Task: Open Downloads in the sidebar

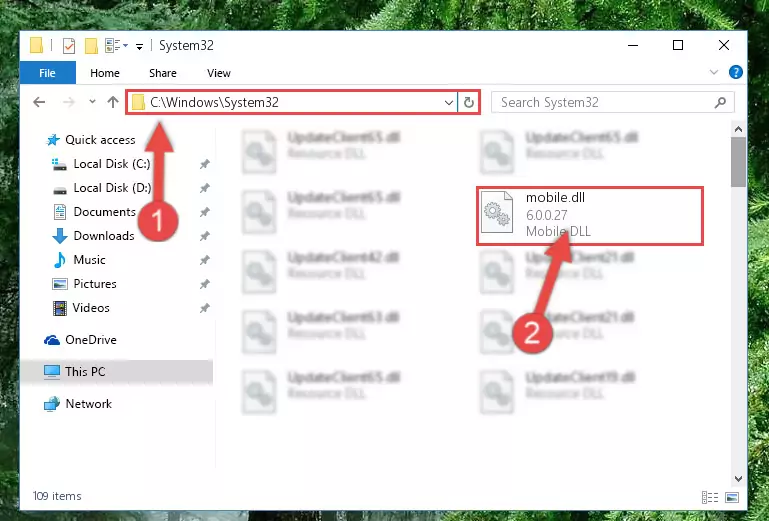Action: pyautogui.click(x=103, y=236)
